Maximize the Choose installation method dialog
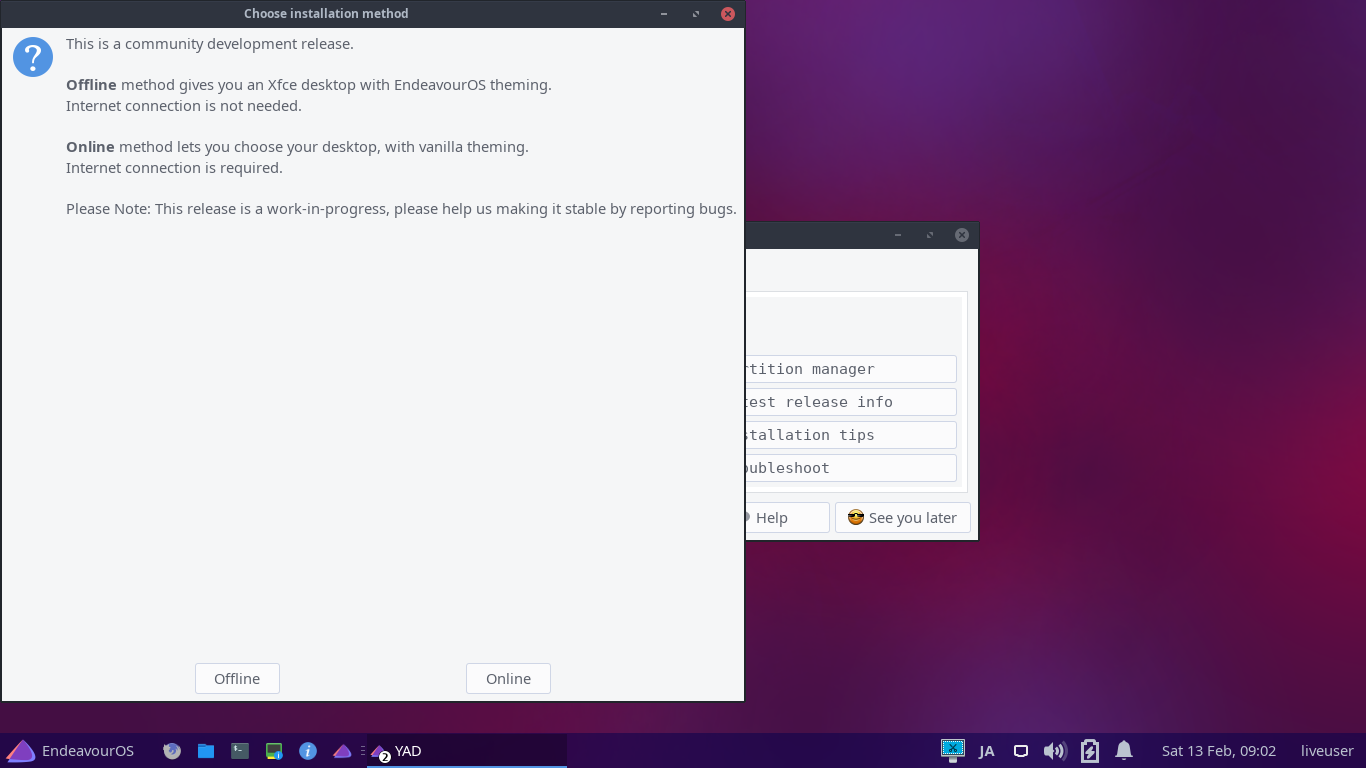 tap(696, 14)
